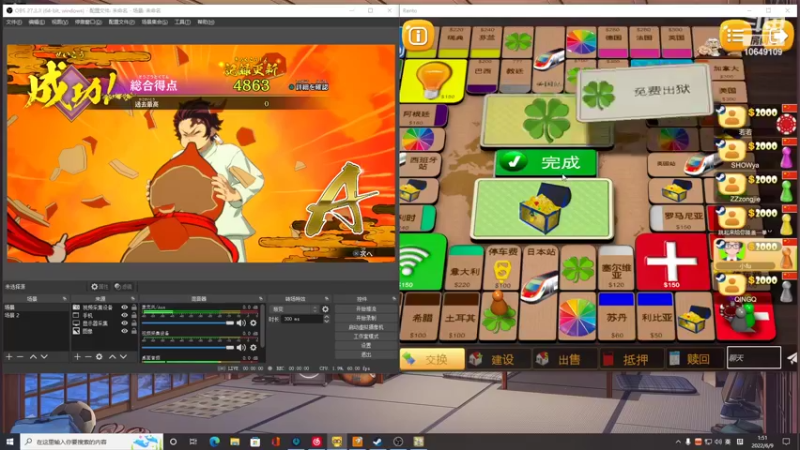Click the mixer panel vertical scrollbar

click(263, 327)
